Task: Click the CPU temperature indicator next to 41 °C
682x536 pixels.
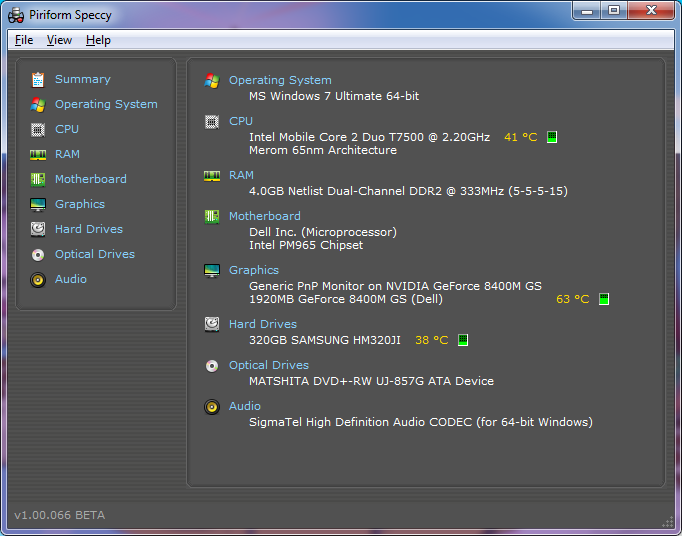Action: point(552,137)
